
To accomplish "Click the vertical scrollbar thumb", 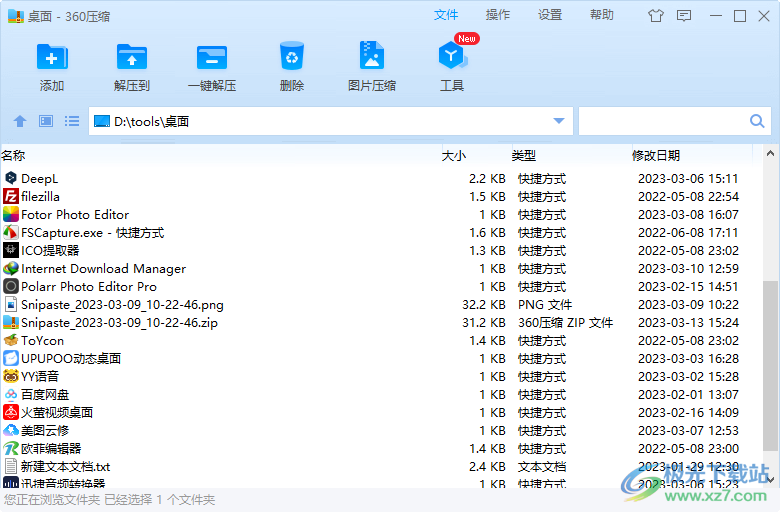I will tap(771, 364).
